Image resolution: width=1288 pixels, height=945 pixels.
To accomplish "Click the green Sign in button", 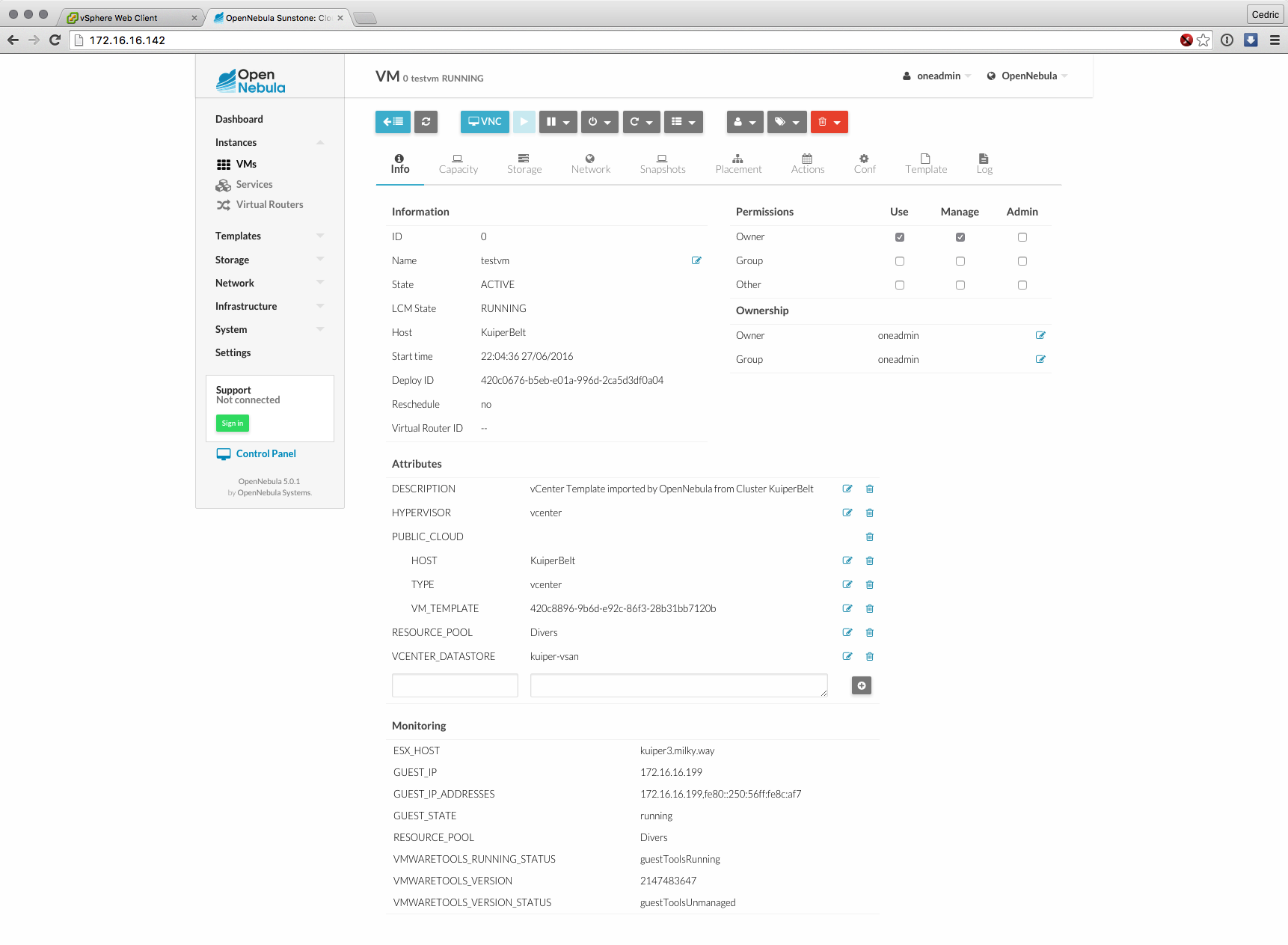I will coord(233,423).
